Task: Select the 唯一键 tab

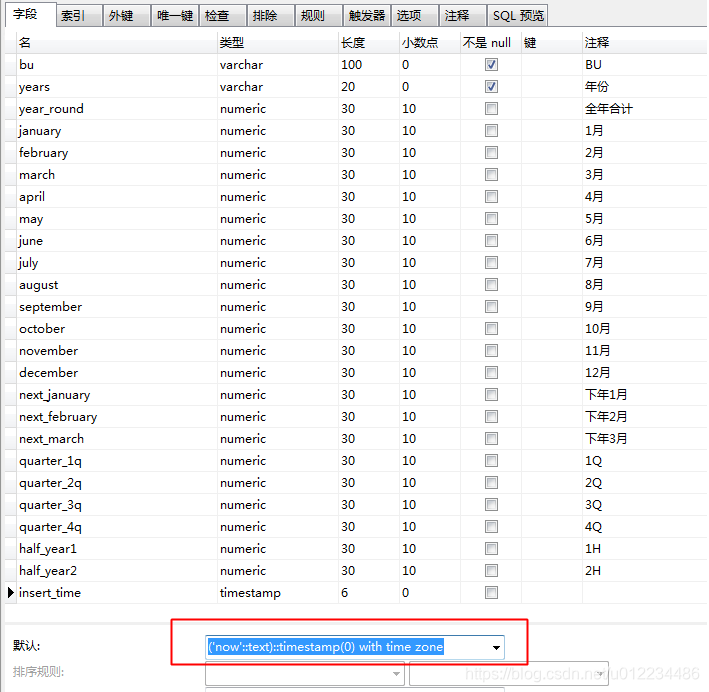Action: click(x=175, y=16)
